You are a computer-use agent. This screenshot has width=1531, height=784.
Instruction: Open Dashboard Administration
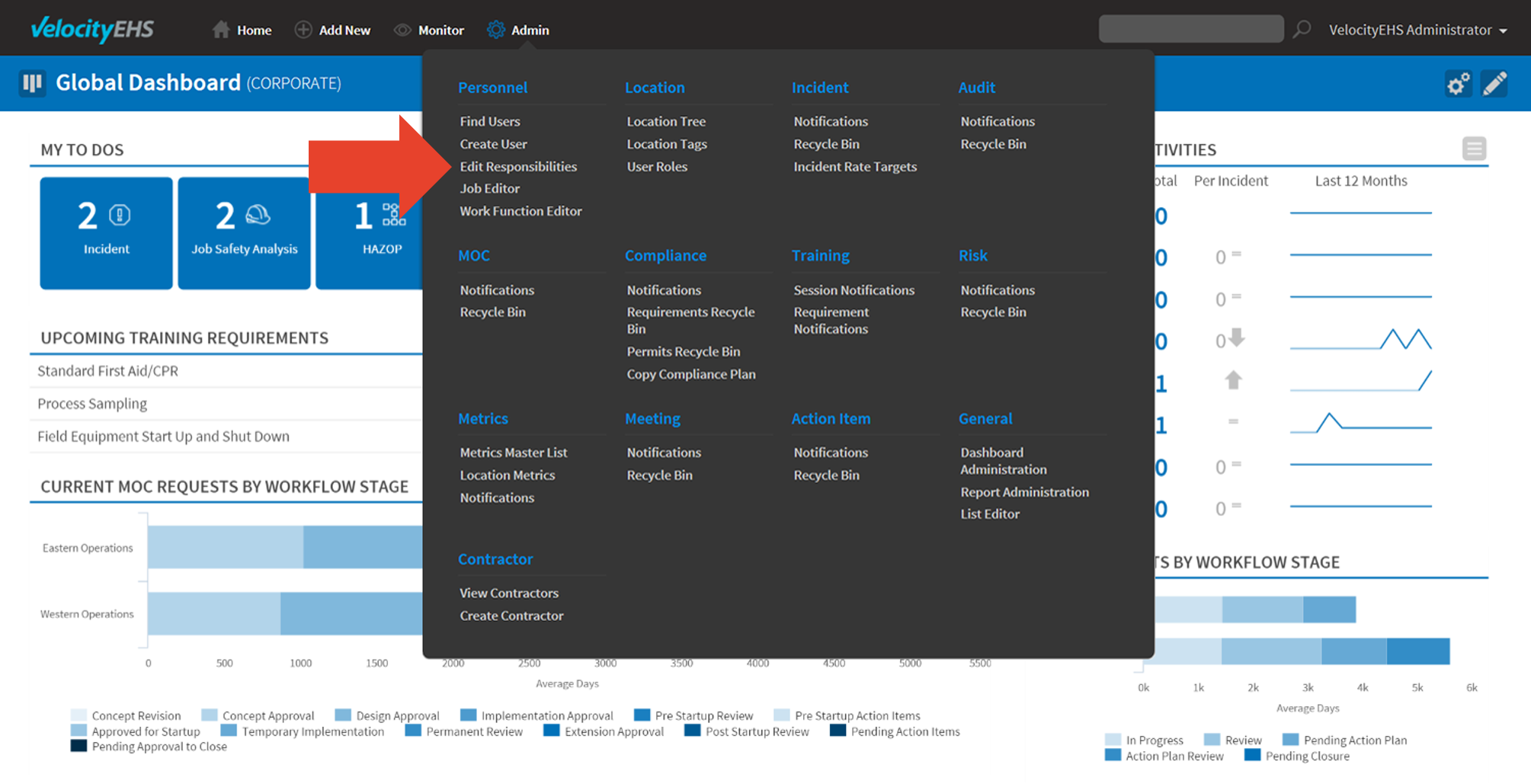[x=1003, y=461]
